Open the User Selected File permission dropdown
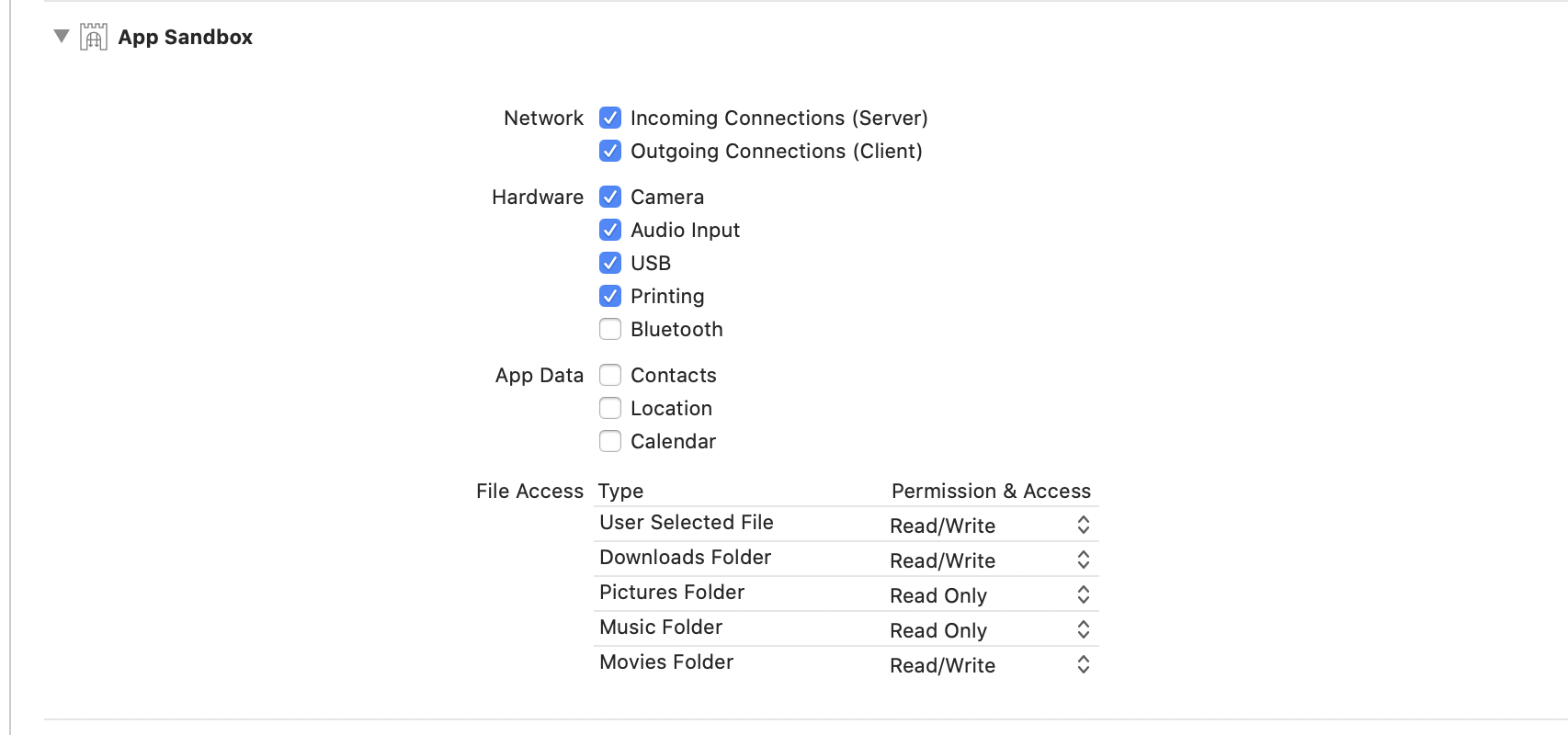 [x=1083, y=525]
